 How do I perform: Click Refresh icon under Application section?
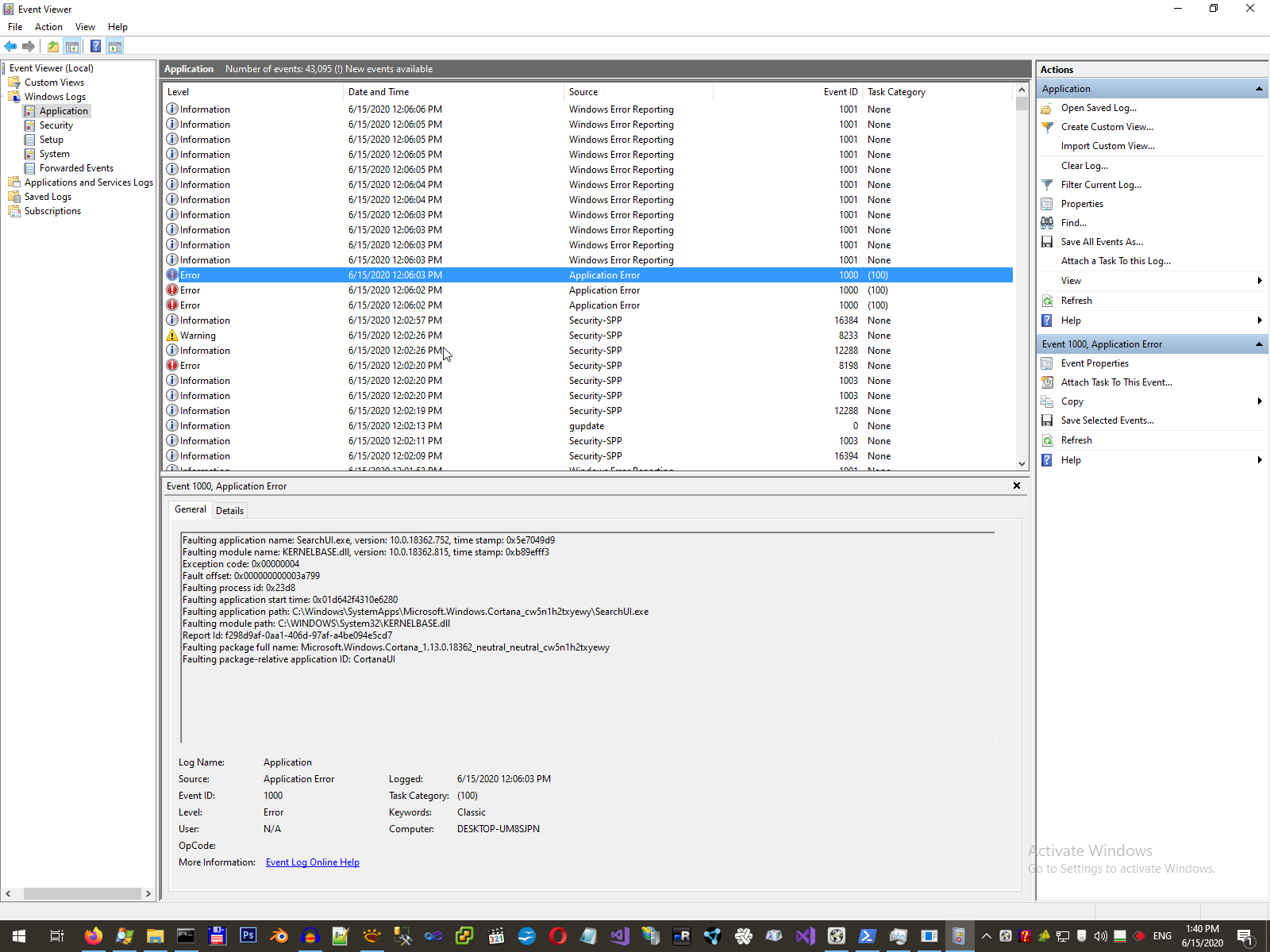(1047, 301)
